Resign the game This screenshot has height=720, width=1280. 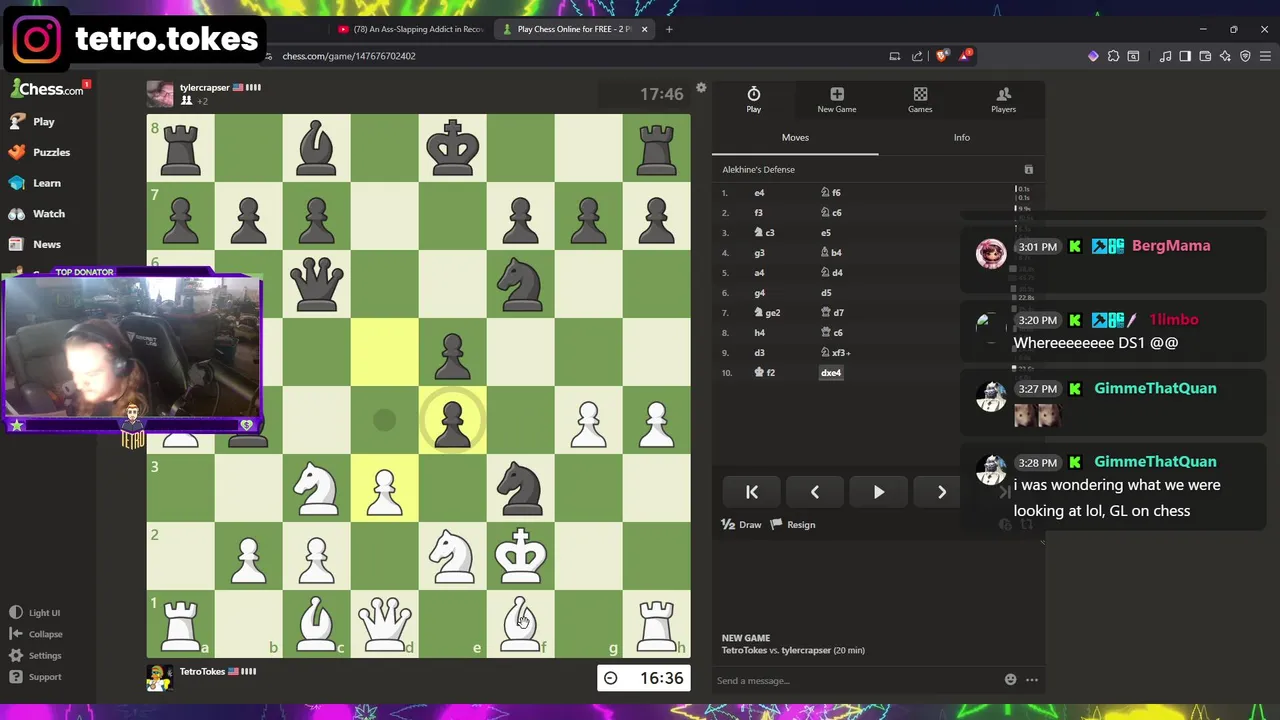point(794,525)
